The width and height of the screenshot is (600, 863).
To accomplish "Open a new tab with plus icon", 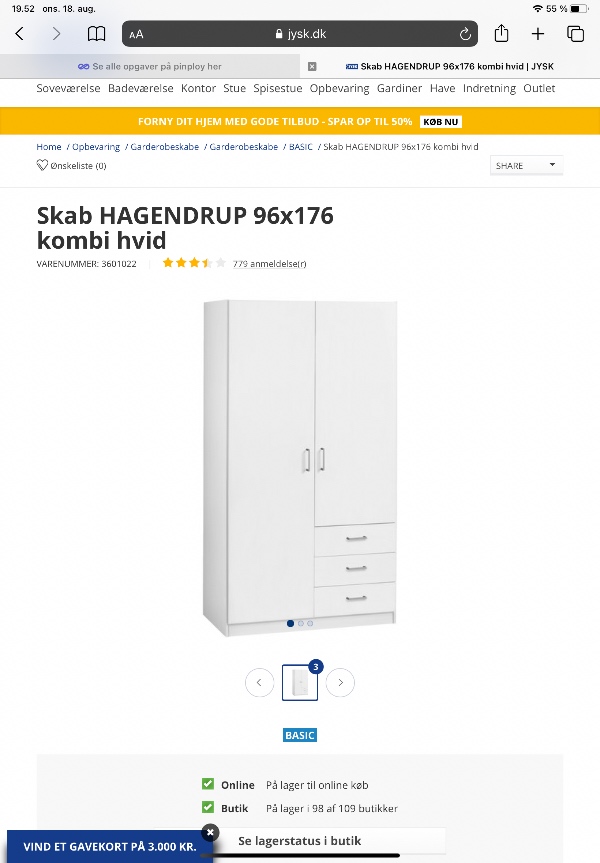I will (538, 34).
